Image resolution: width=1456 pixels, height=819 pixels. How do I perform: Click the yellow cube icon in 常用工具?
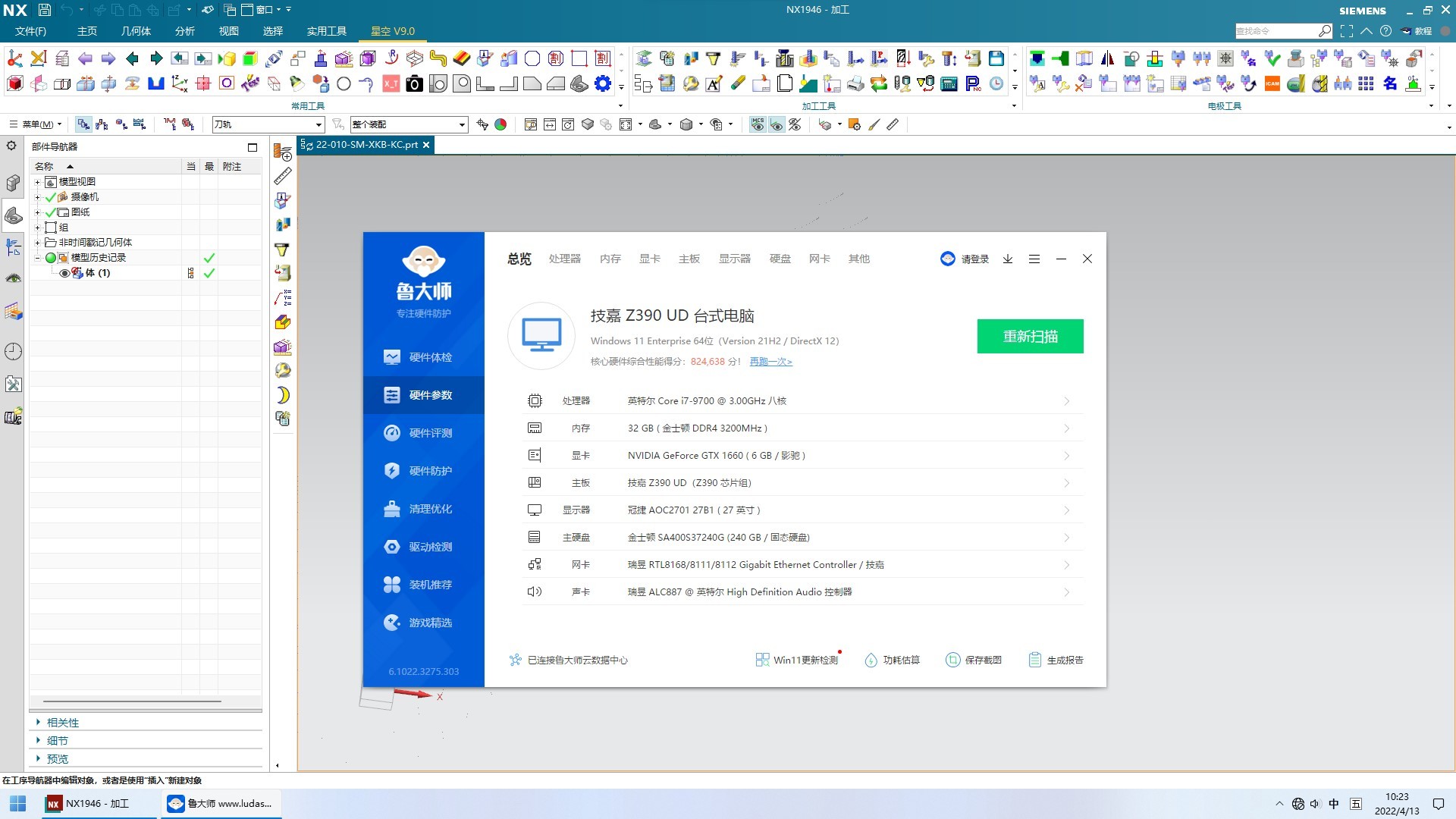(227, 58)
